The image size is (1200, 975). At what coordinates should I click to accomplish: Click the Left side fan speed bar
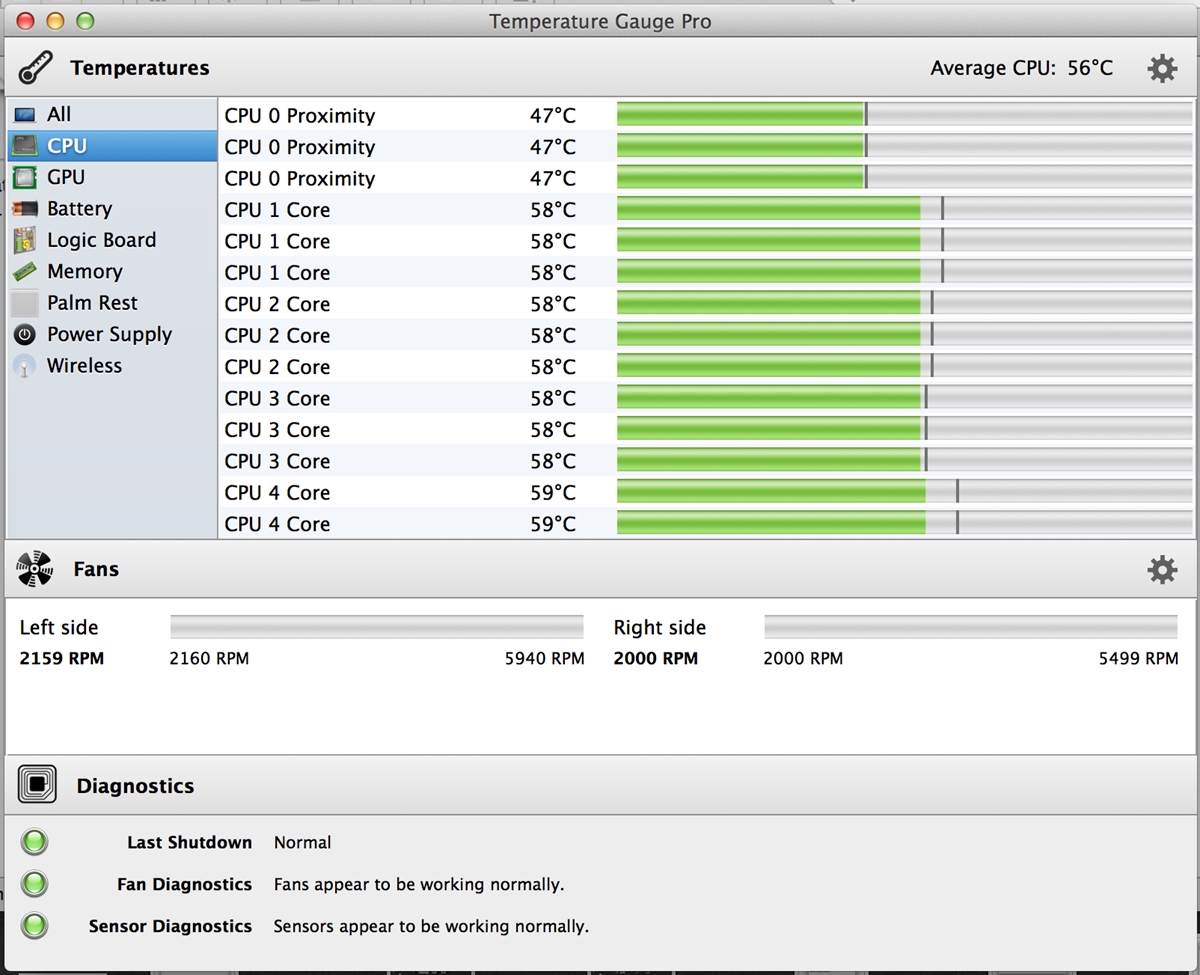[377, 627]
